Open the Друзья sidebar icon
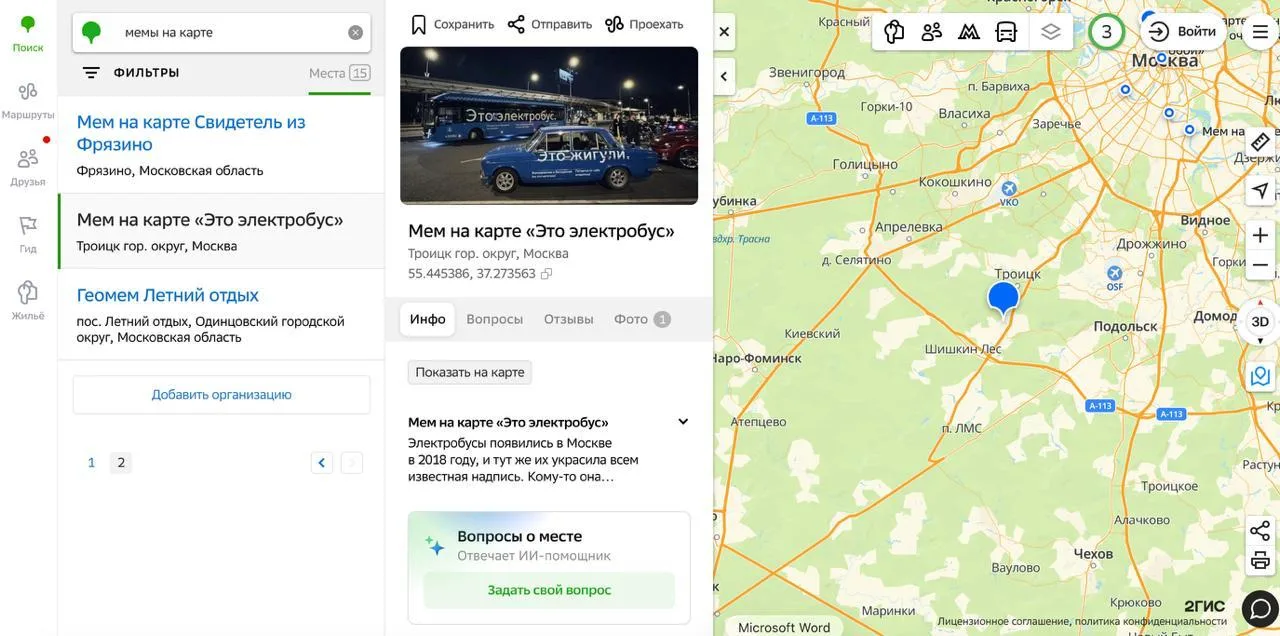This screenshot has height=636, width=1280. point(28,167)
